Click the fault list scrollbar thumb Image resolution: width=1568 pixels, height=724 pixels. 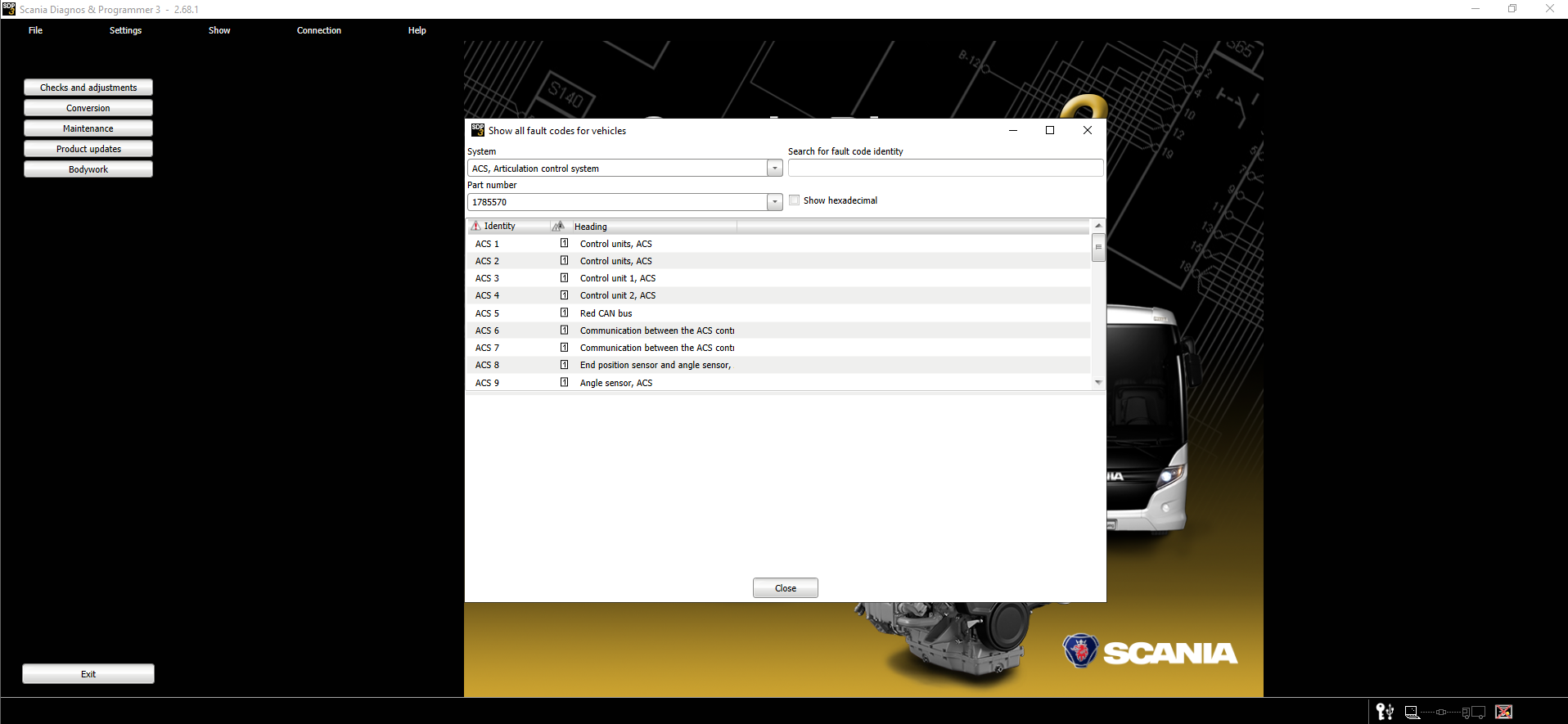(1098, 247)
